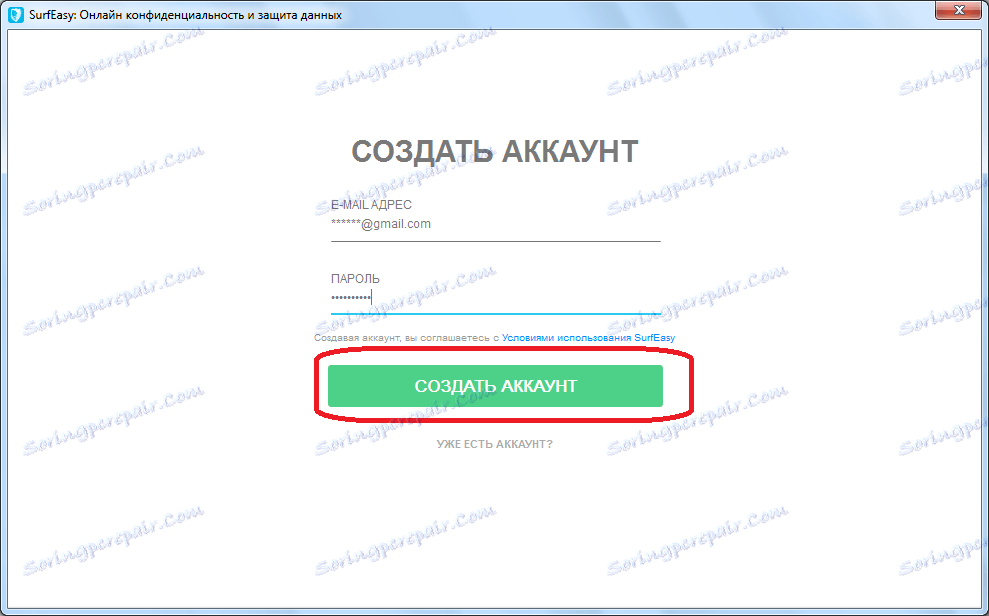Focus the E-MAIL АДРЕС input field
Screen dimensions: 989x616
[x=496, y=224]
